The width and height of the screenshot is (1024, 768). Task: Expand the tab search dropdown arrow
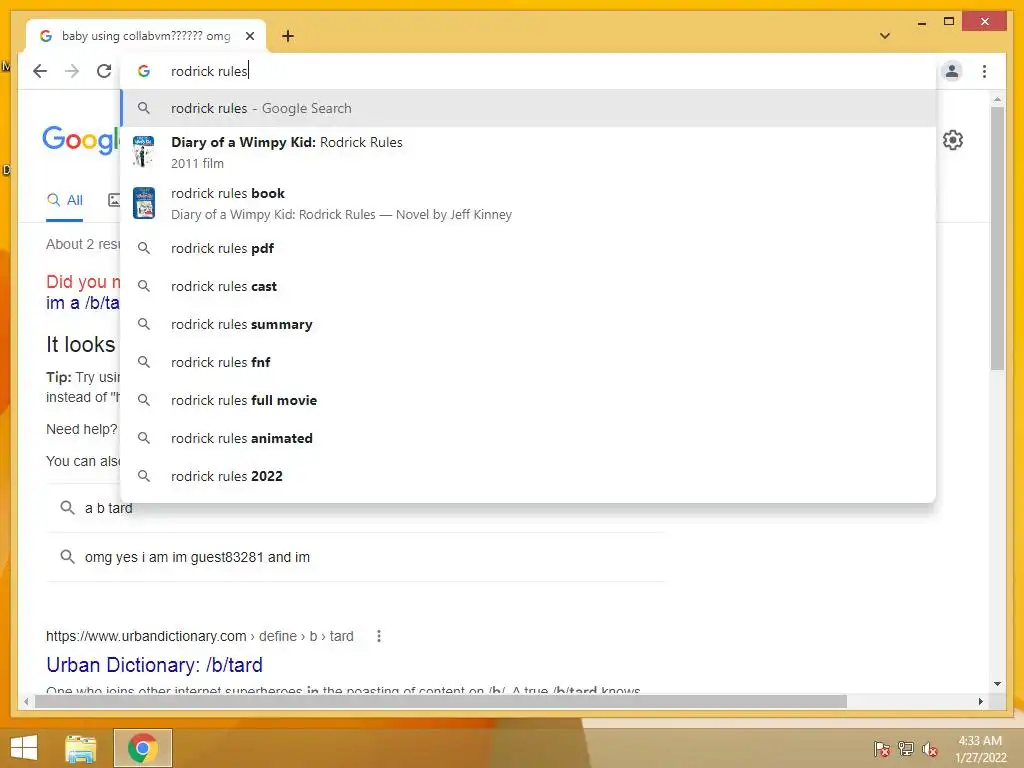(885, 36)
